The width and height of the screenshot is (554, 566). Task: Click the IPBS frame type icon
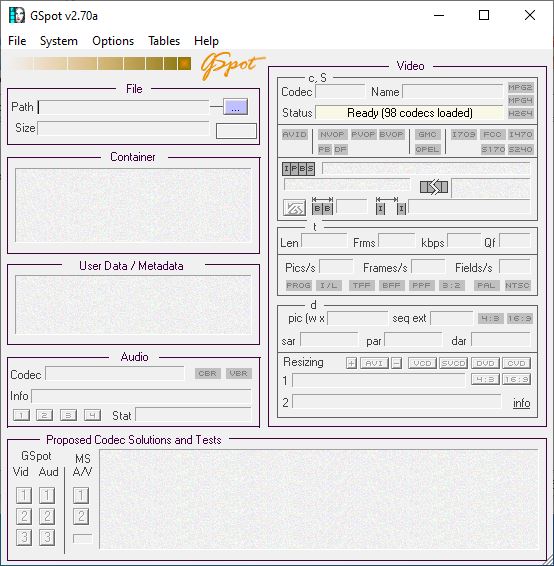(298, 169)
